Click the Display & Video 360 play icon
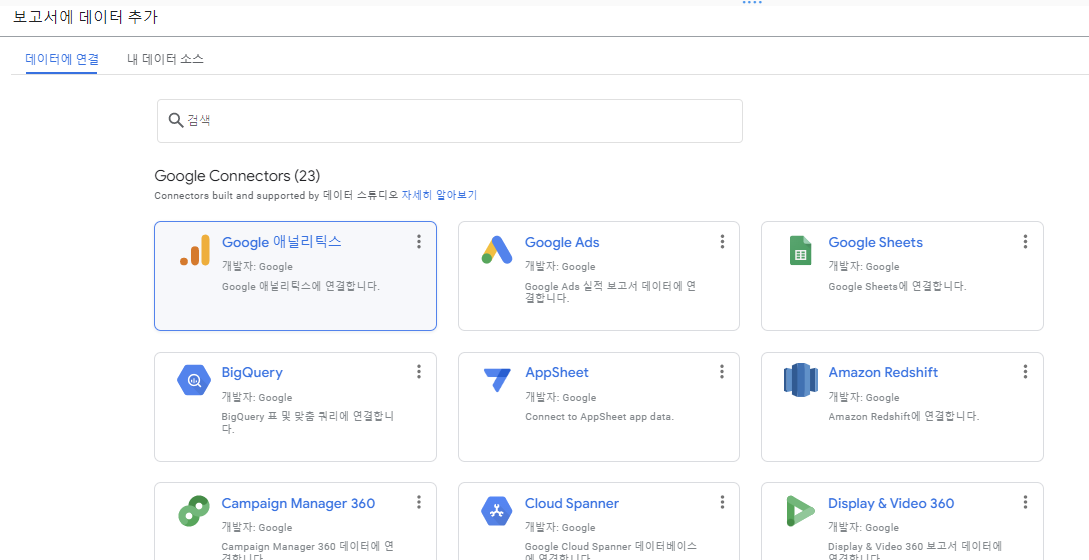 pos(800,511)
